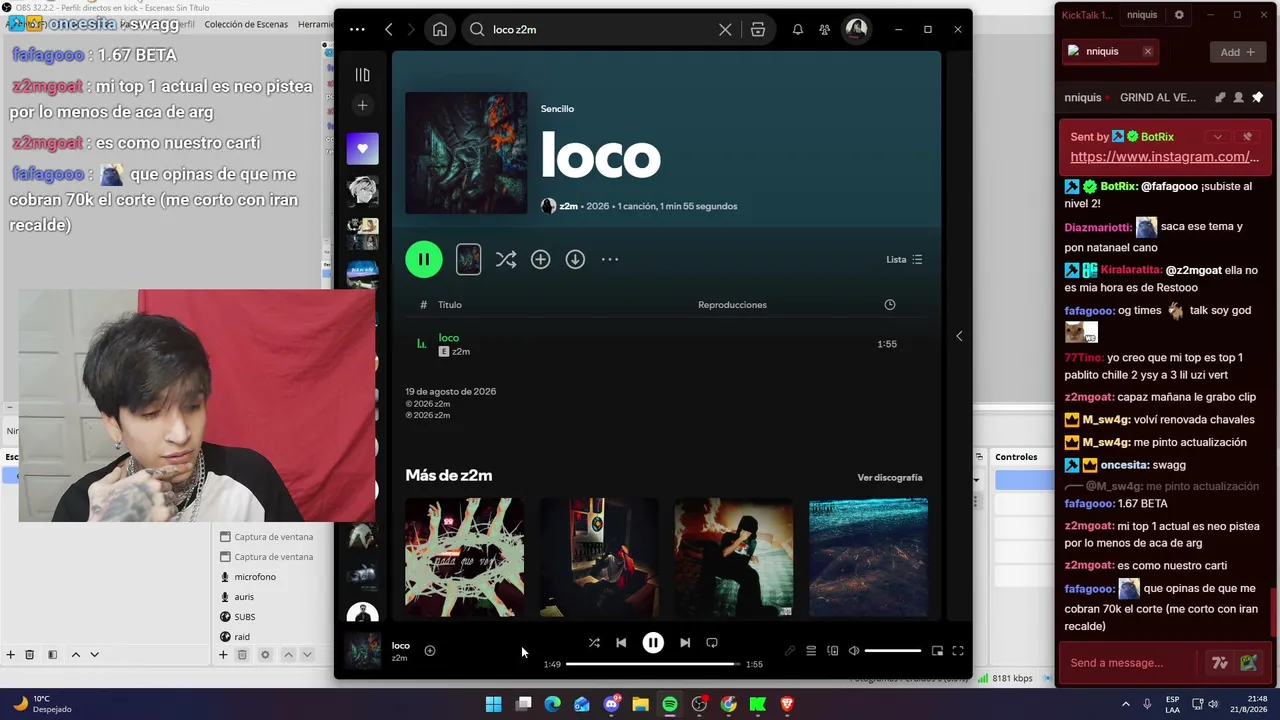
Task: Select SUBS source in OBS
Action: tap(245, 617)
